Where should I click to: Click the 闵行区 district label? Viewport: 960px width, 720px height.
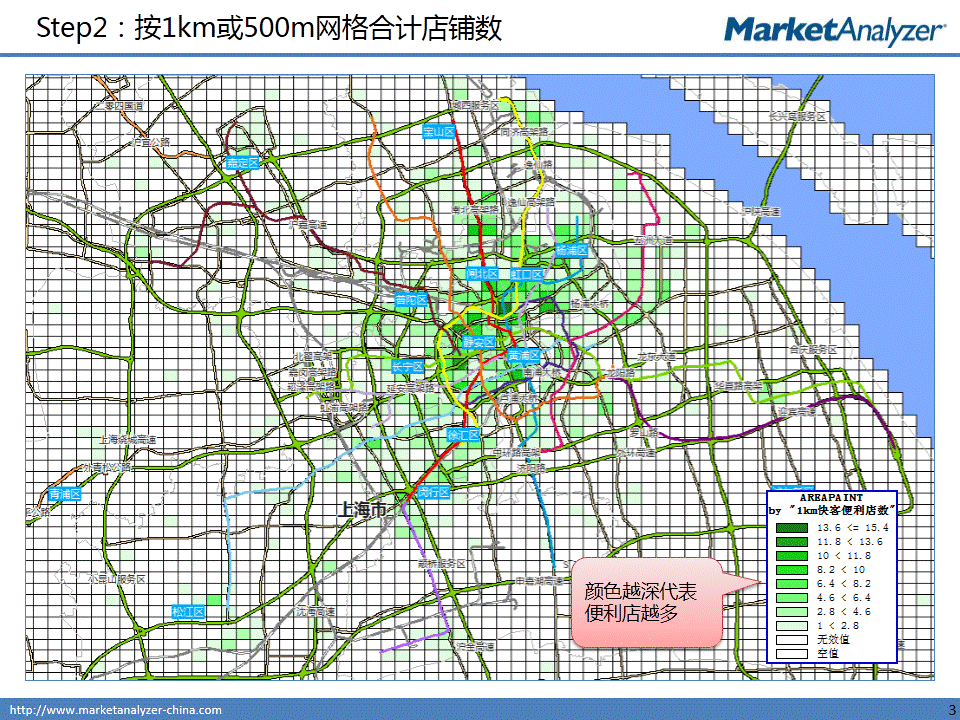click(x=435, y=492)
